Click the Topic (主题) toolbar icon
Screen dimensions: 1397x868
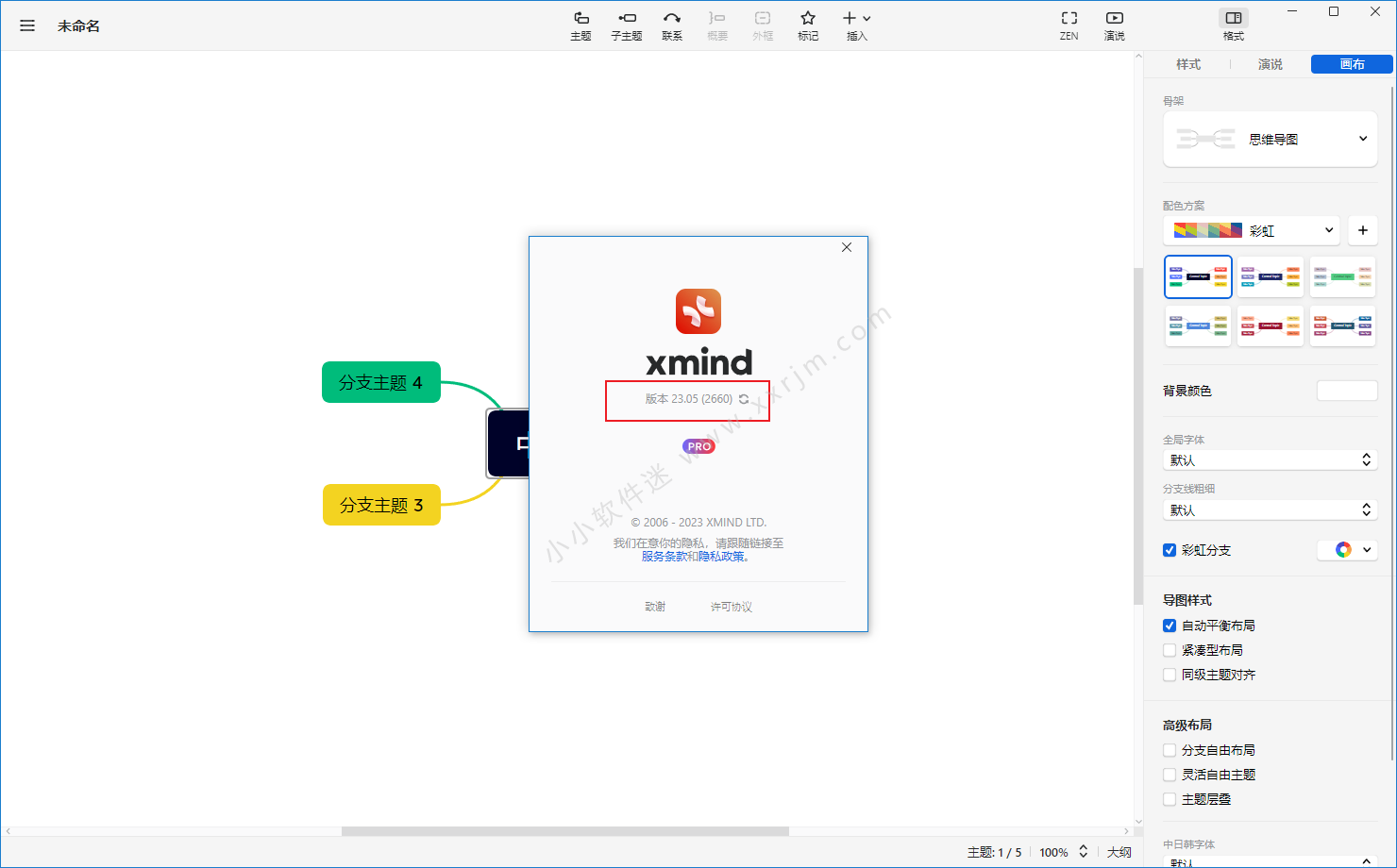click(x=581, y=25)
